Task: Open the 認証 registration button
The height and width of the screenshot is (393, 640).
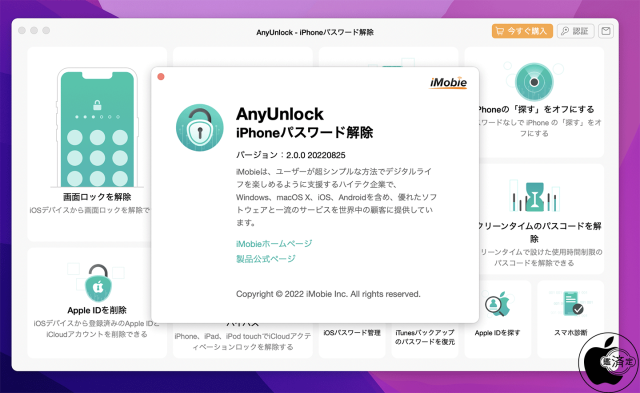Action: (x=575, y=31)
